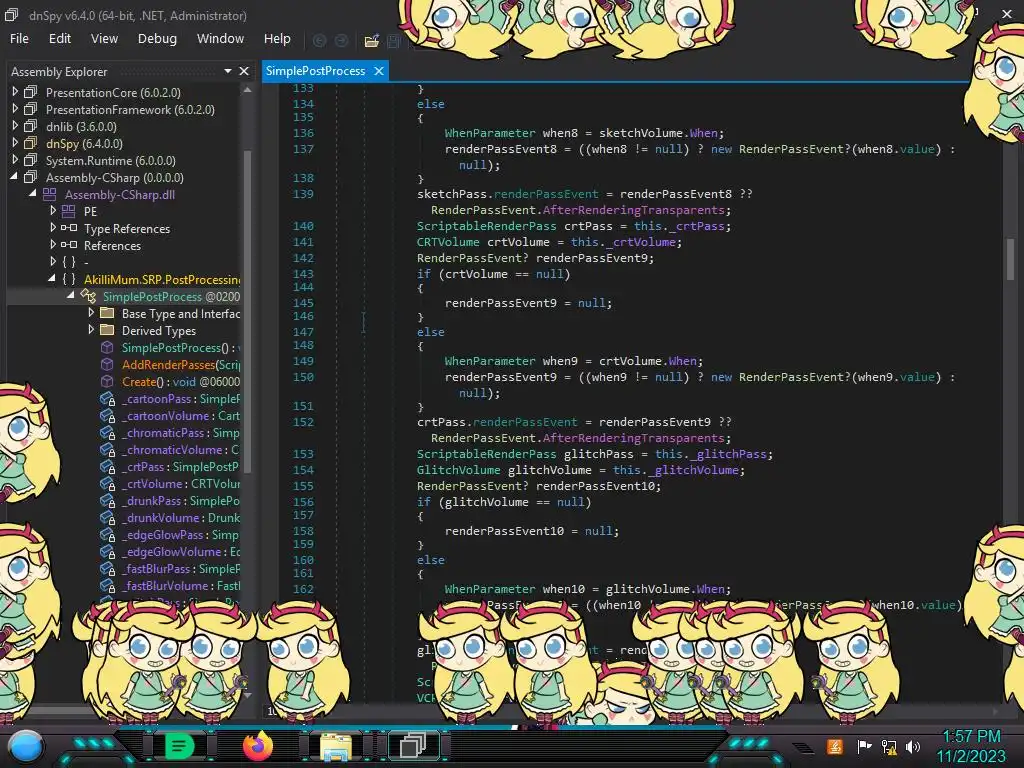Select the _edgeGlowPass field
This screenshot has width=1024, height=768.
point(180,534)
